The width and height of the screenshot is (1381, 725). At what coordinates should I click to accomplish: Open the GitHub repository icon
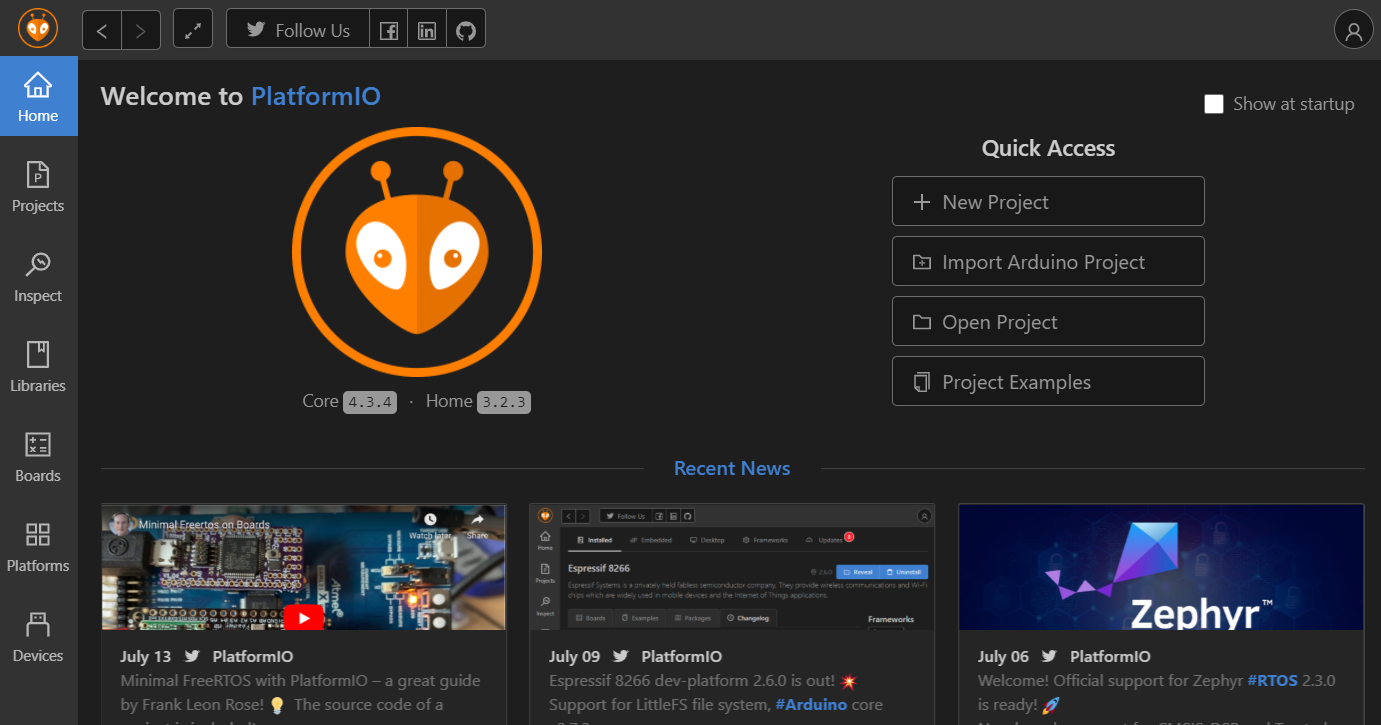tap(466, 30)
